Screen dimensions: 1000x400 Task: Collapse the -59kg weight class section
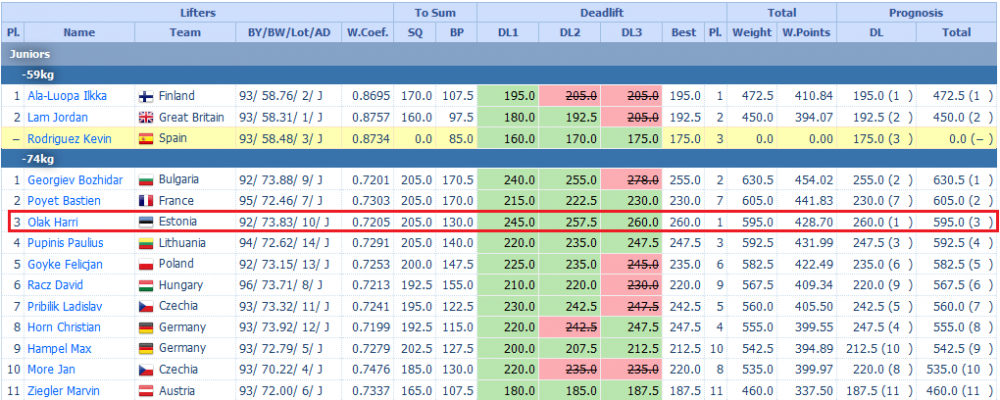[41, 75]
